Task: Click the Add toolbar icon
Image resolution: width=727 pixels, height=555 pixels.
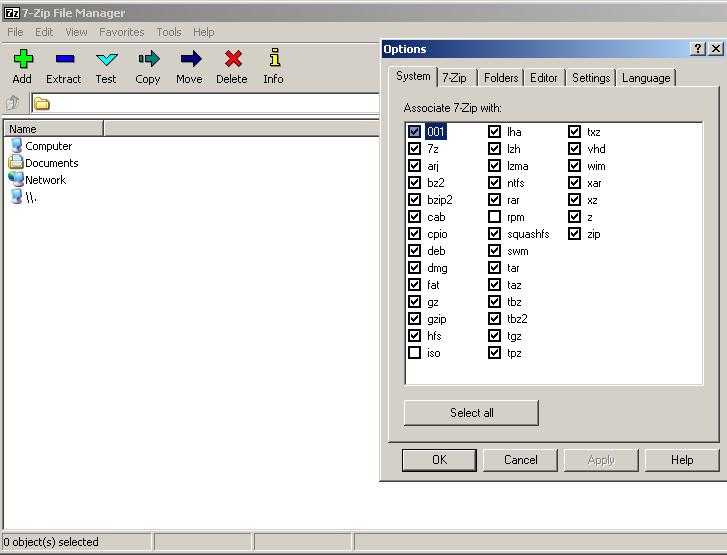Action: [23, 59]
